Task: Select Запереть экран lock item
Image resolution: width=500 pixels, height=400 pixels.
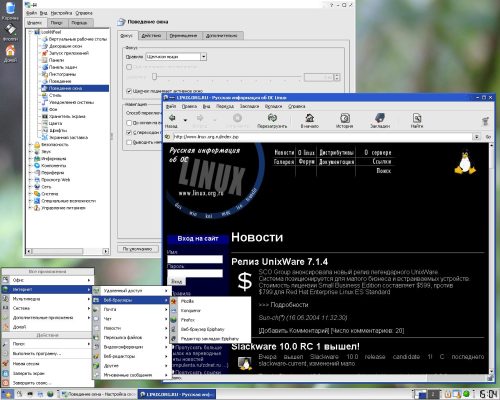Action: pyautogui.click(x=47, y=373)
